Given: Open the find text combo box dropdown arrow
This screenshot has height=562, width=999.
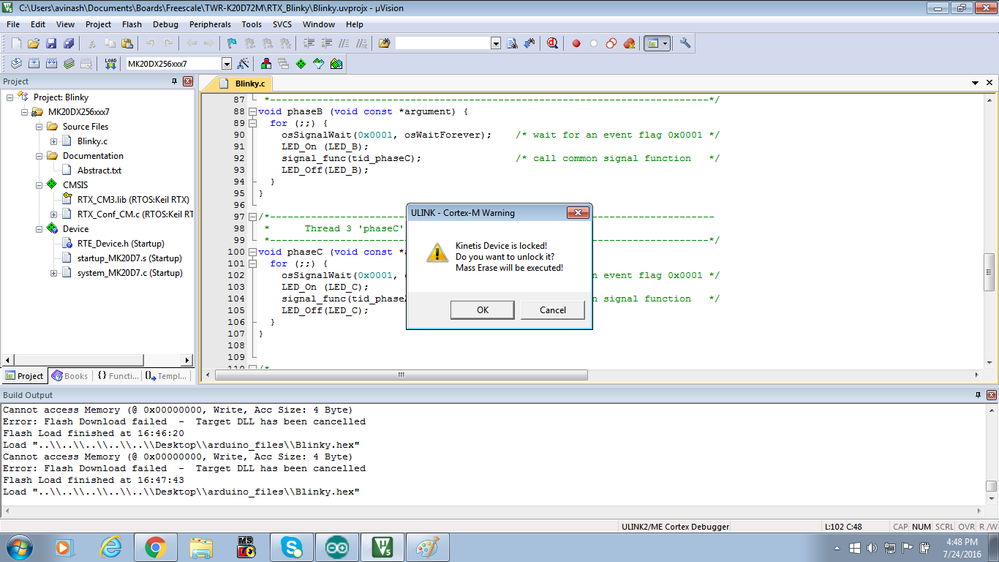Looking at the screenshot, I should point(496,43).
